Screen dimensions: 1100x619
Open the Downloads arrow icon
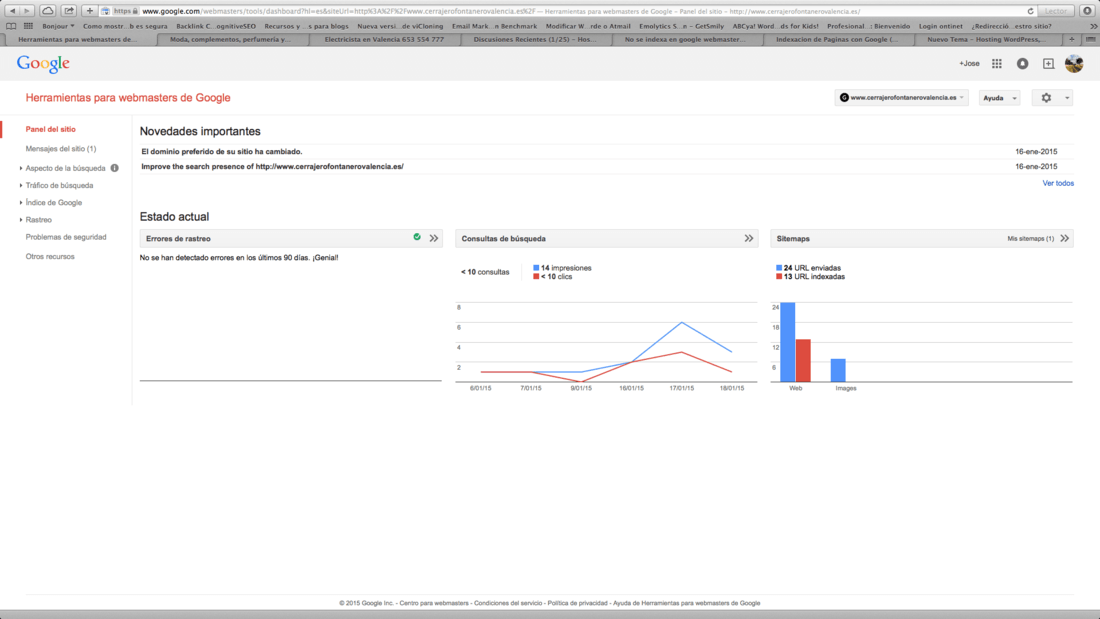point(1087,11)
